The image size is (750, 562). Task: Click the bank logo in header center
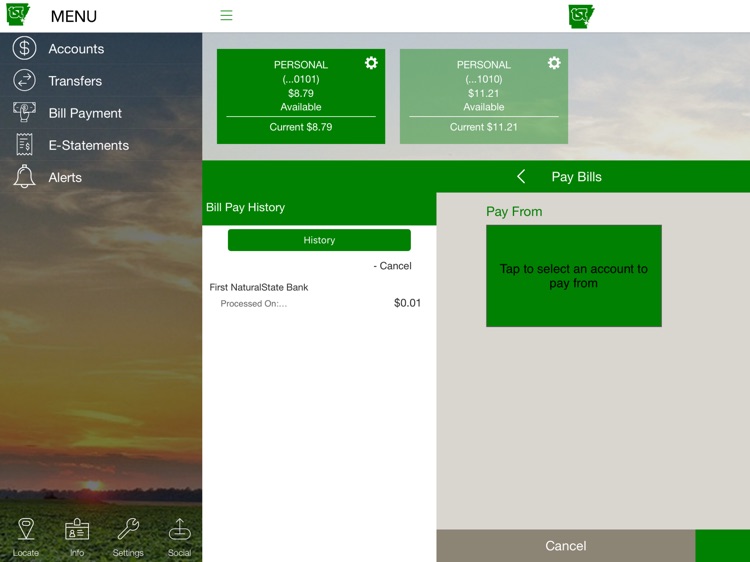pyautogui.click(x=581, y=16)
